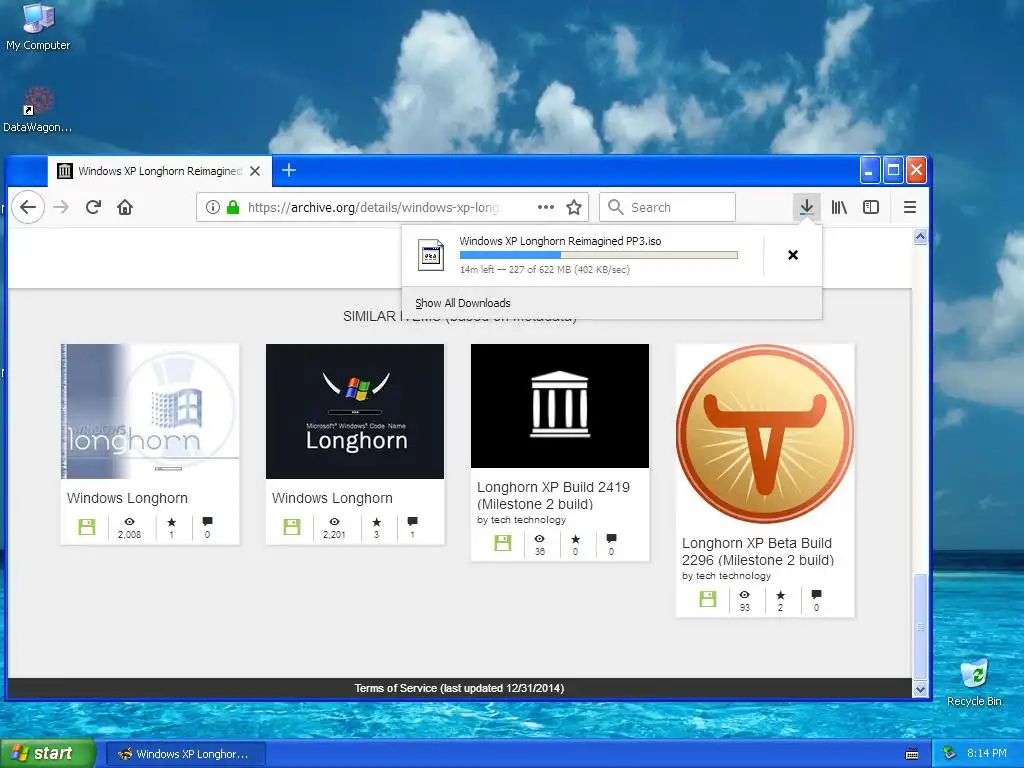The width and height of the screenshot is (1024, 768).
Task: Select DataWagon desktop shortcut
Action: (x=38, y=110)
